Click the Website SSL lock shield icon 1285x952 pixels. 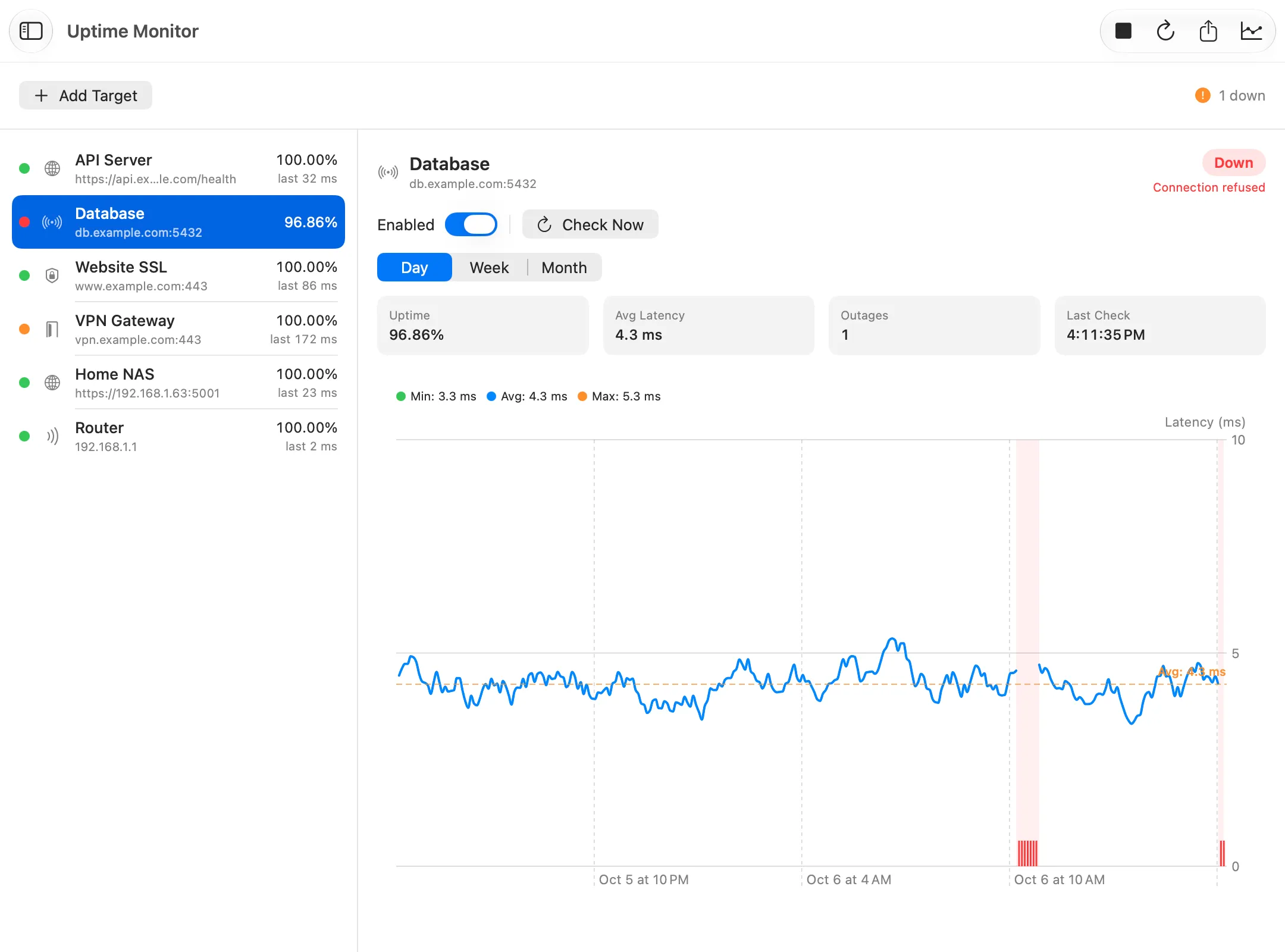click(x=52, y=275)
